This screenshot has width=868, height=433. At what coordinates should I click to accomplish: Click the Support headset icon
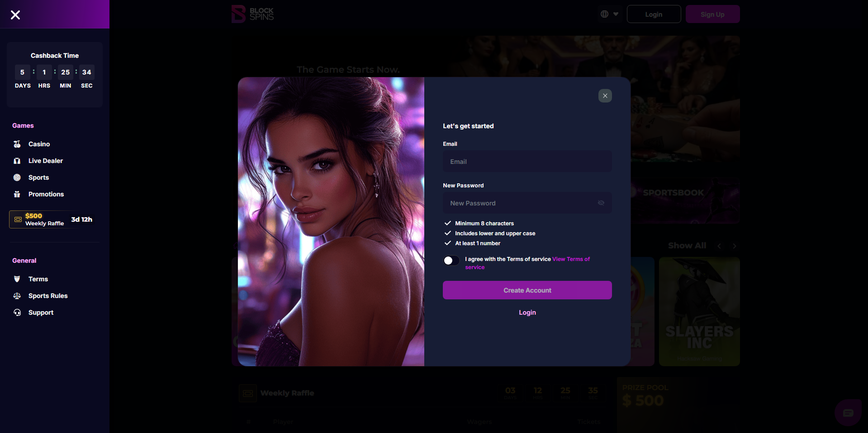(x=17, y=312)
